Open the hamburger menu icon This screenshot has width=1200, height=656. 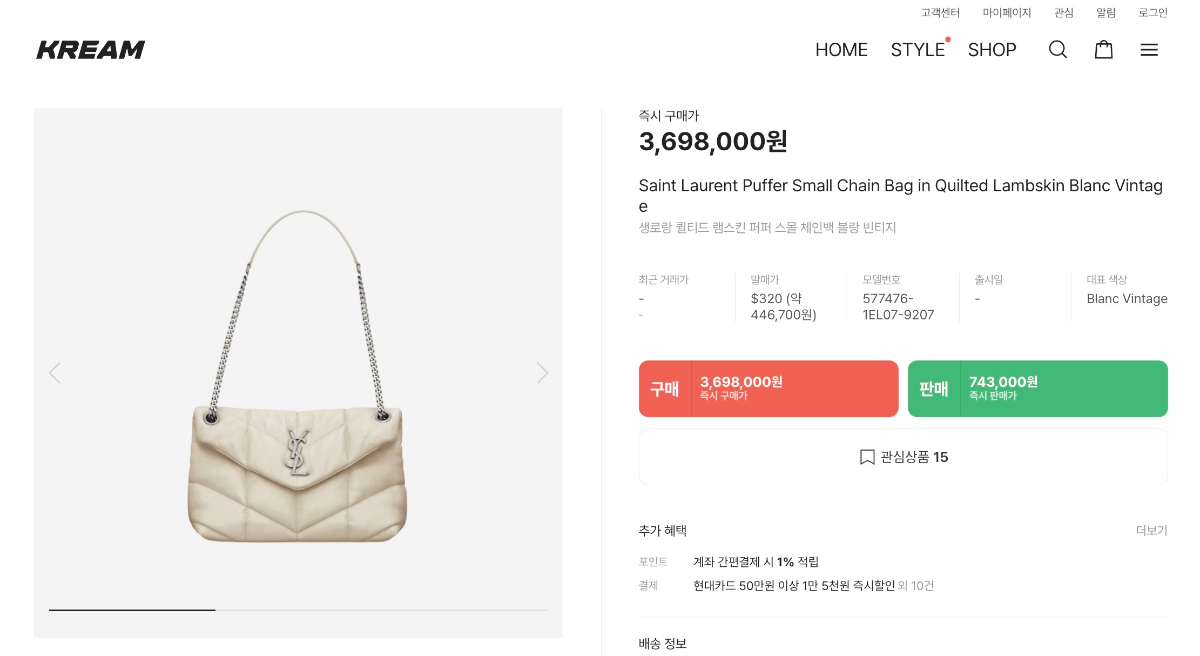1149,50
